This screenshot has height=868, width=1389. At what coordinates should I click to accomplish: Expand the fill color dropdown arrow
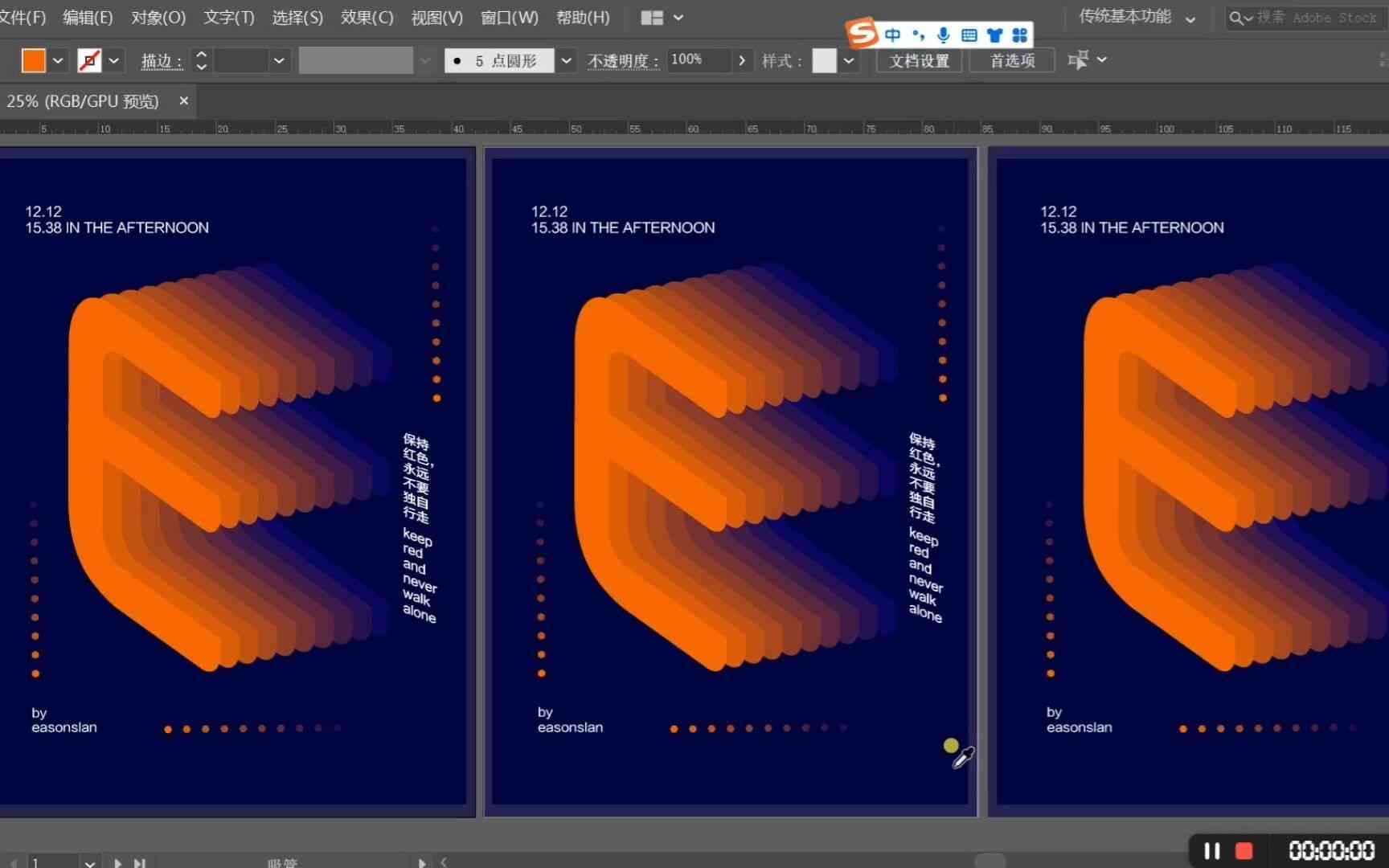[x=58, y=60]
